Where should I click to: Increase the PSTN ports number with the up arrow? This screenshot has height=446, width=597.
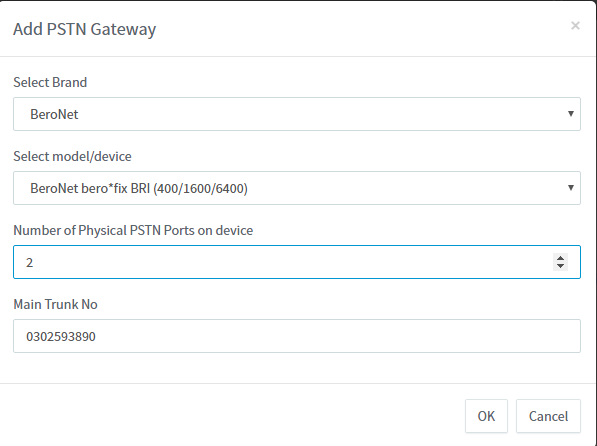(x=560, y=258)
